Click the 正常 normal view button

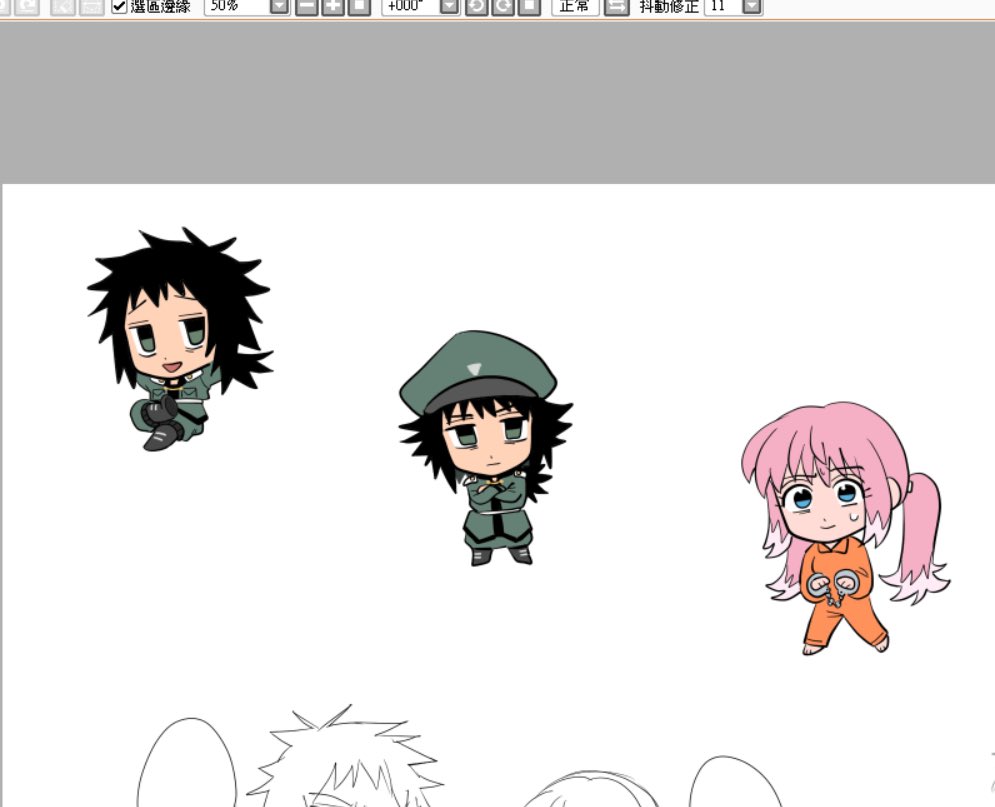(575, 6)
